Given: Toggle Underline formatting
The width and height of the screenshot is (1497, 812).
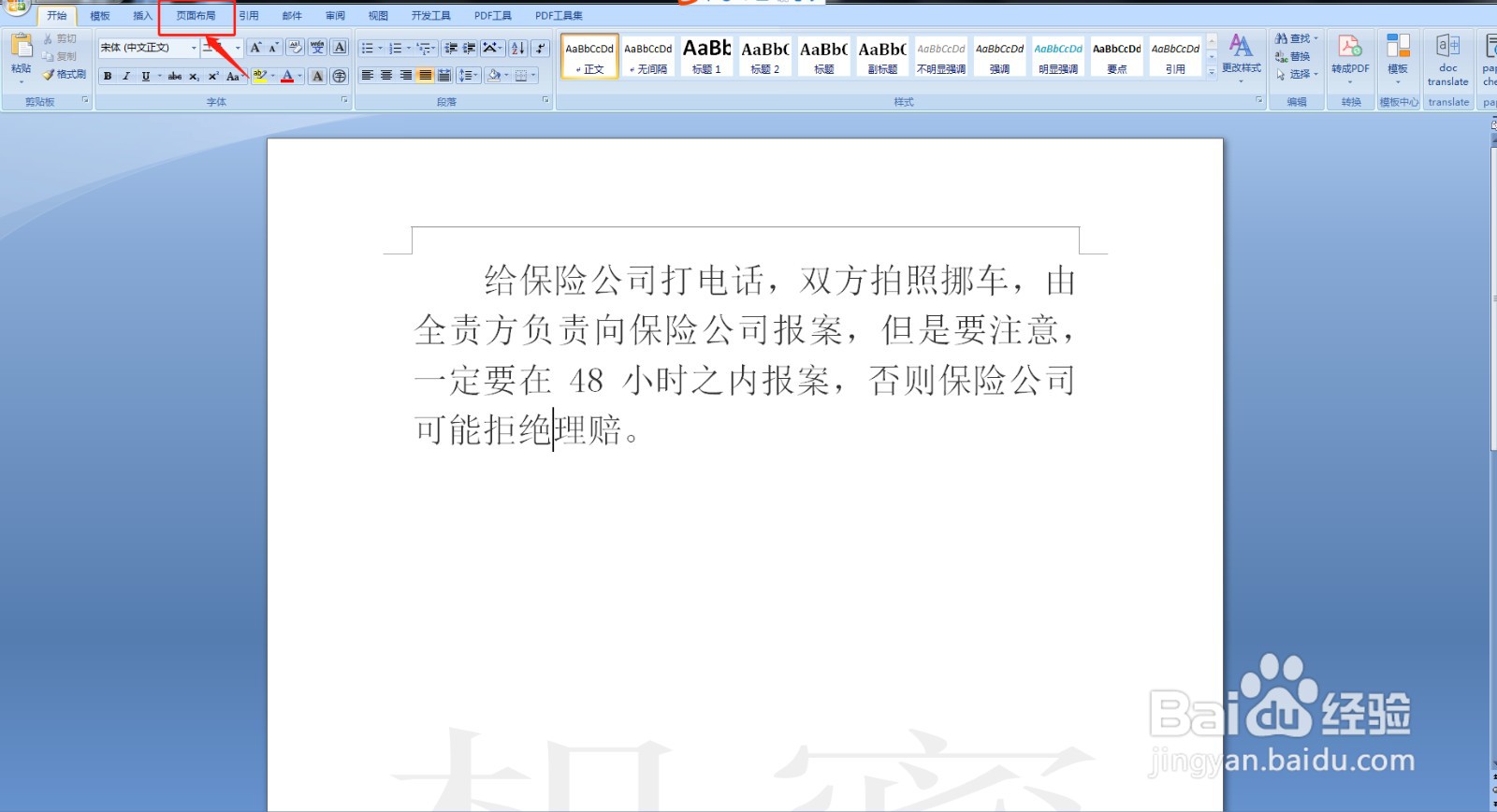Looking at the screenshot, I should coord(145,77).
